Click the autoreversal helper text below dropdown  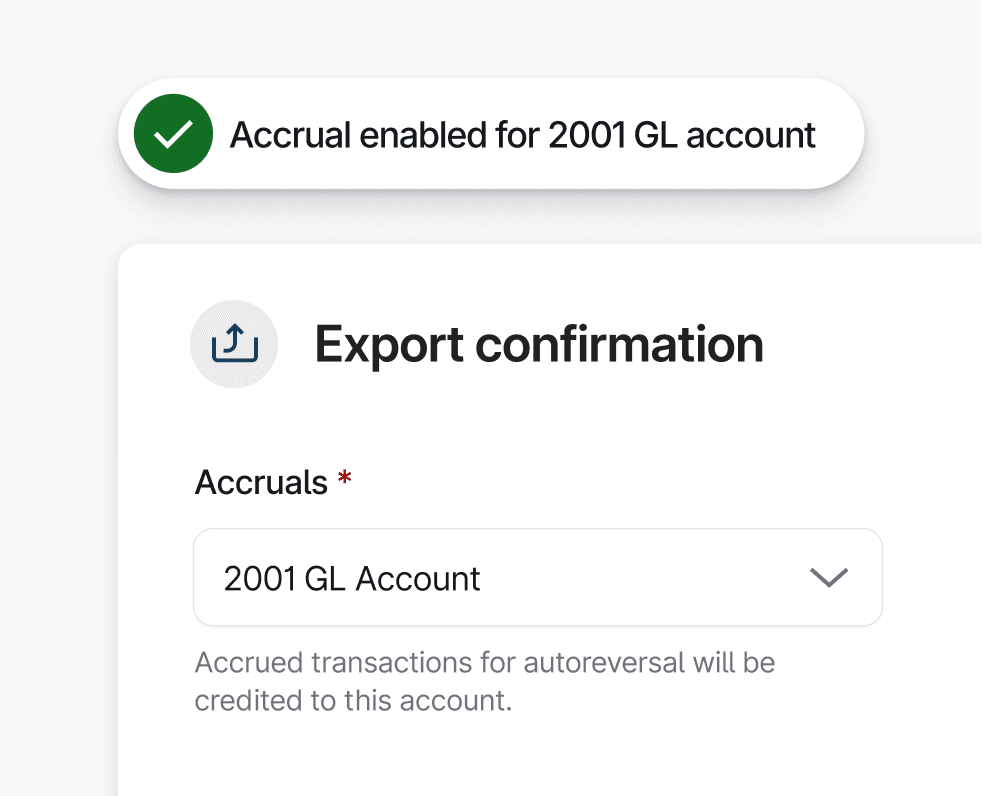point(485,663)
